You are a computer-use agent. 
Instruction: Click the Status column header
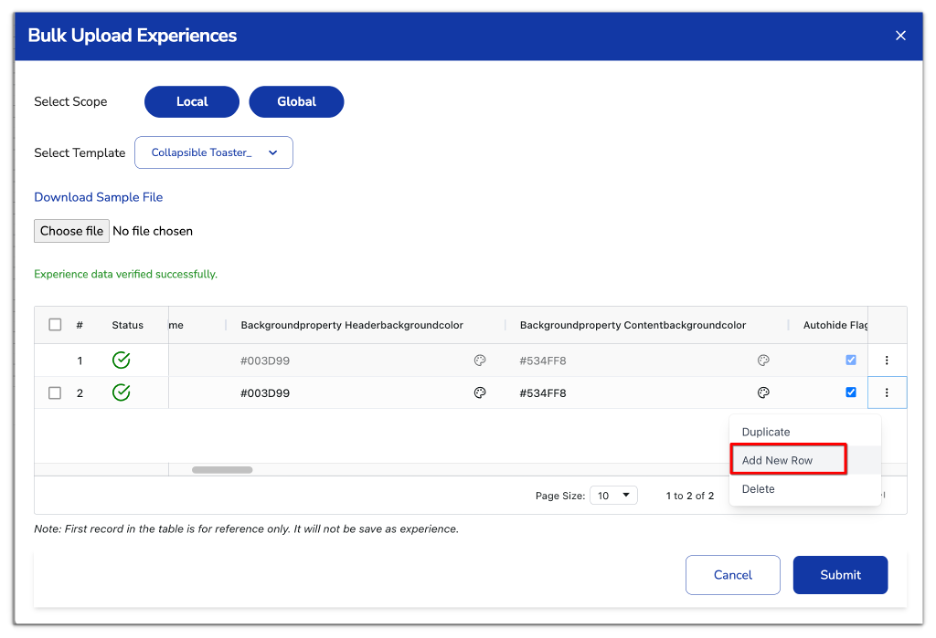(x=127, y=325)
